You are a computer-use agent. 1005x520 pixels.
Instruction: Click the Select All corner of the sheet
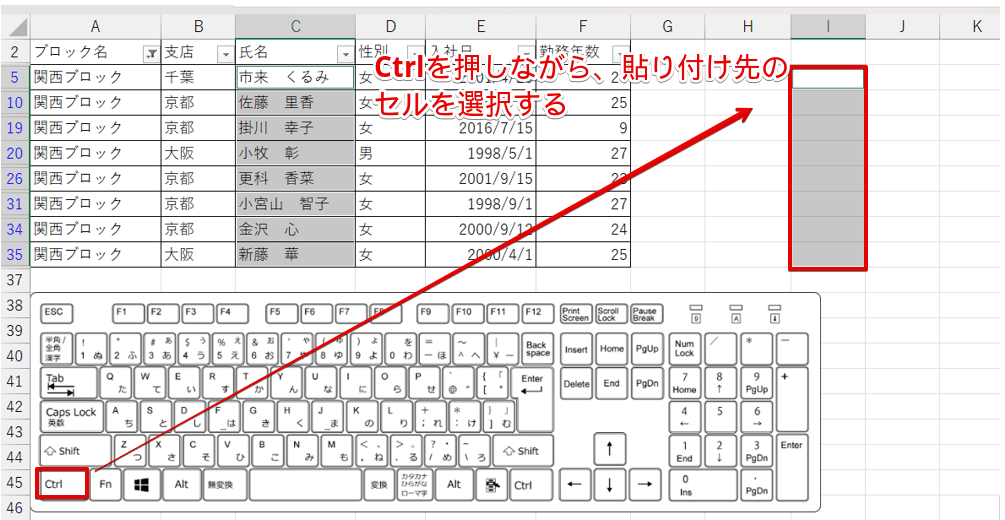(x=15, y=27)
